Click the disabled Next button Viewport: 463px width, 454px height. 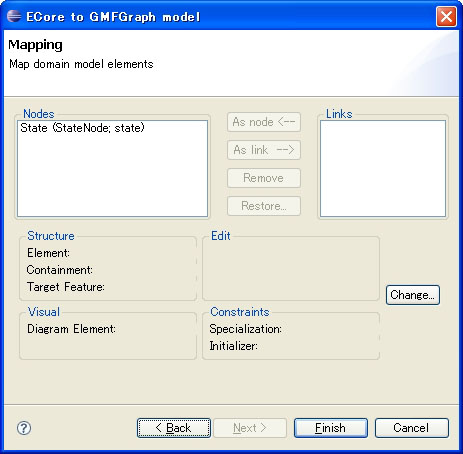[250, 428]
